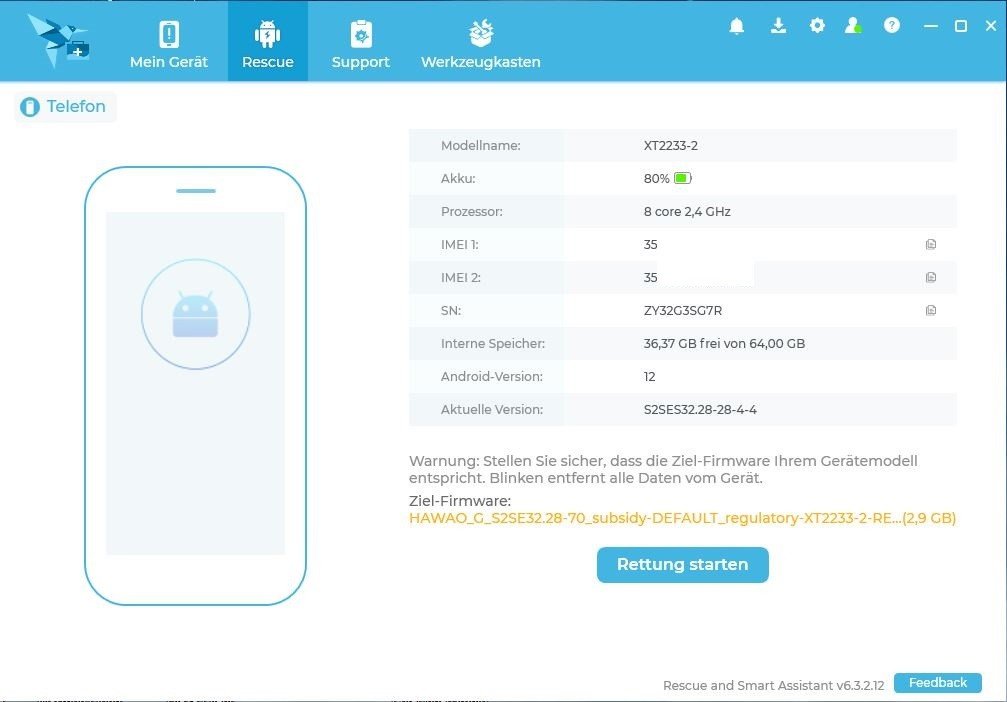Open the help question mark icon
1007x702 pixels.
pyautogui.click(x=891, y=26)
